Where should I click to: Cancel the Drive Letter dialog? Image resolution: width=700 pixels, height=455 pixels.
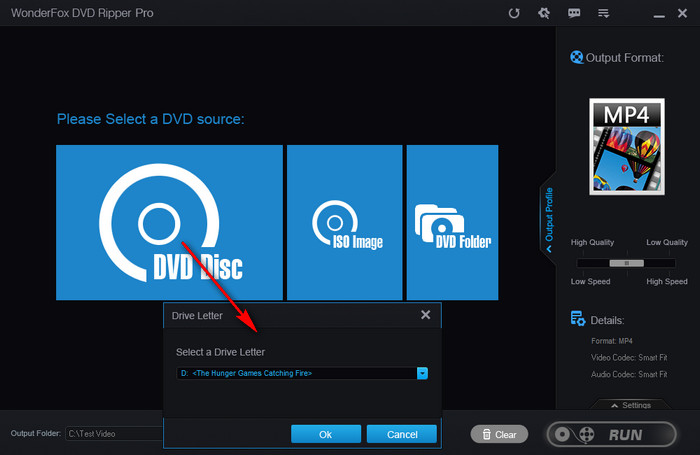tap(402, 434)
